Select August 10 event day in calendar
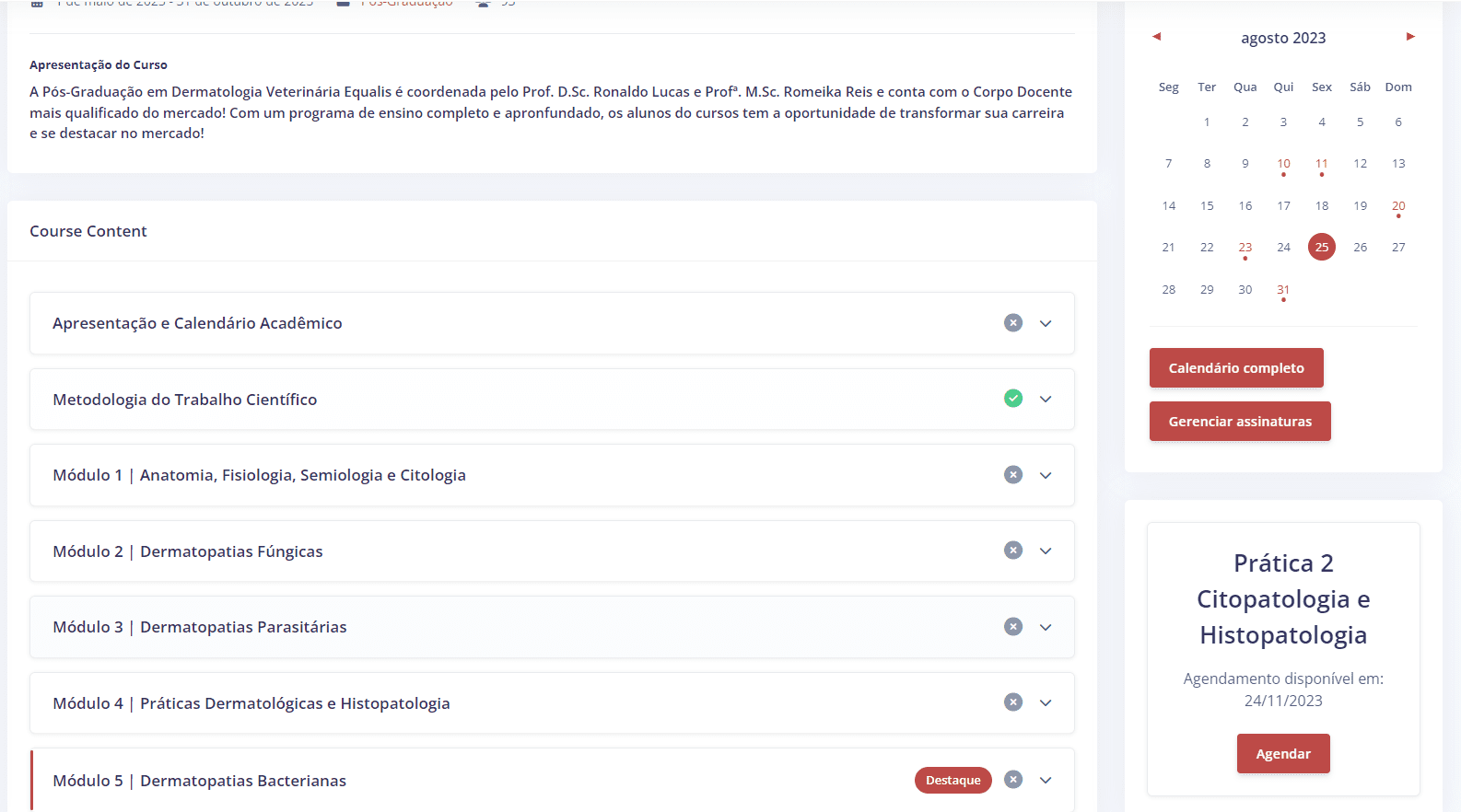Image resolution: width=1461 pixels, height=812 pixels. pyautogui.click(x=1283, y=164)
